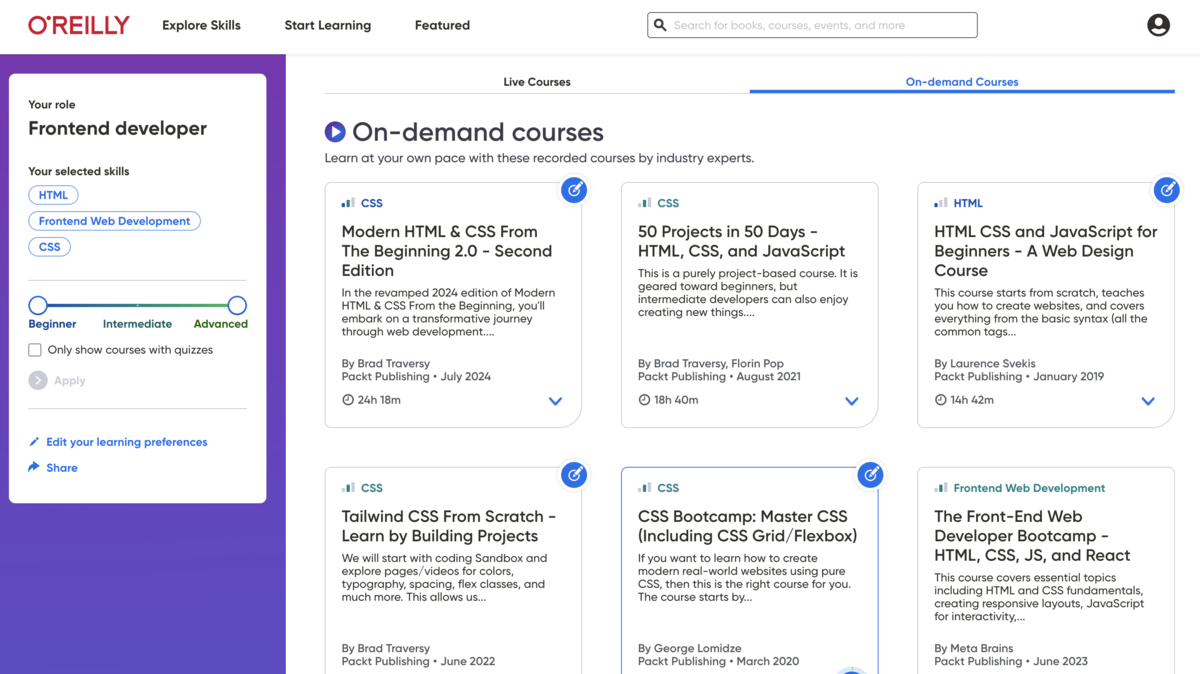Screen dimensions: 1200x674
Task: Open the user account profile icon
Action: click(1158, 25)
